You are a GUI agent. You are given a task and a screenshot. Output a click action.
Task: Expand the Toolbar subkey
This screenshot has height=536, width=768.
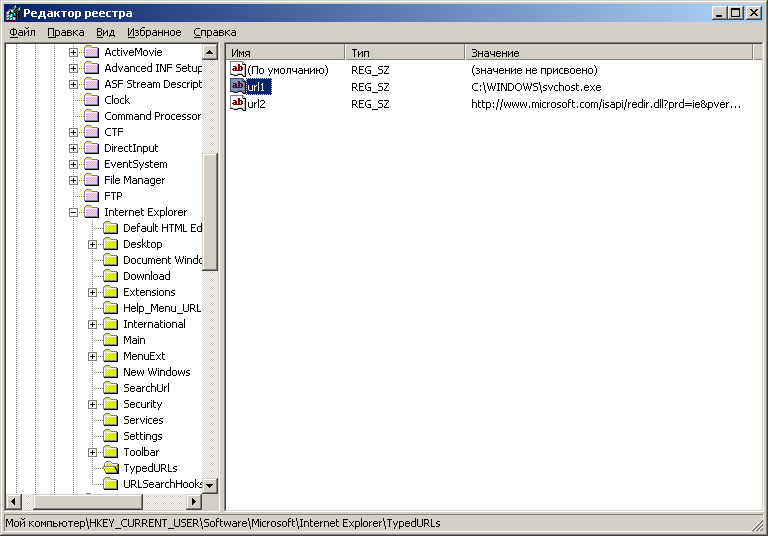pos(92,452)
